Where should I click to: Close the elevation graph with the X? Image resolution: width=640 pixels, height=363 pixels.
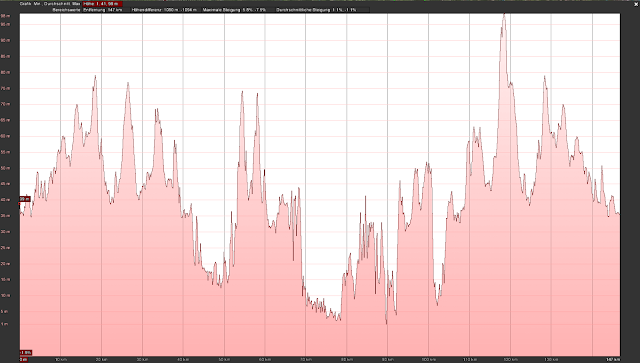coord(635,3)
